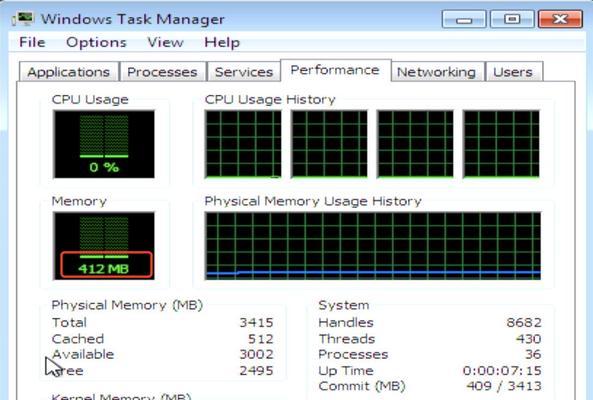
Task: Switch to the Applications tab
Action: (x=68, y=72)
